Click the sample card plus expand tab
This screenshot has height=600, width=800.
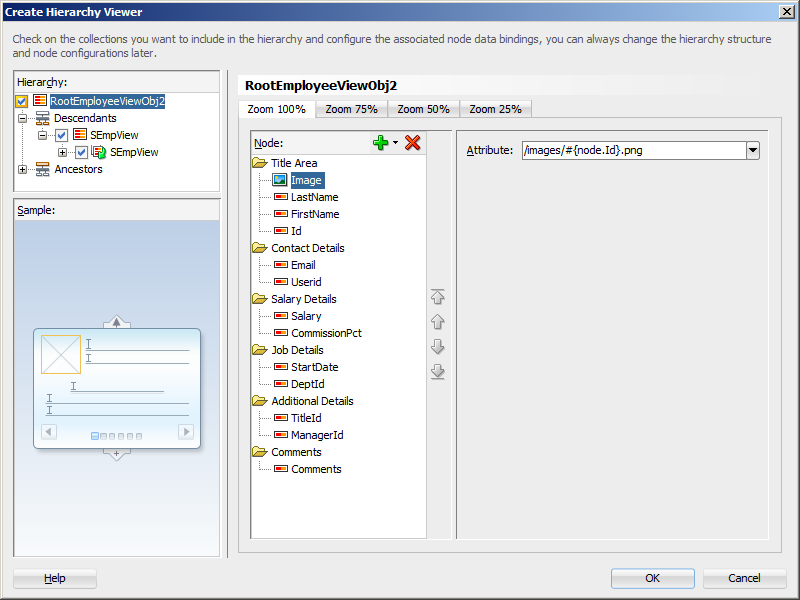point(116,454)
